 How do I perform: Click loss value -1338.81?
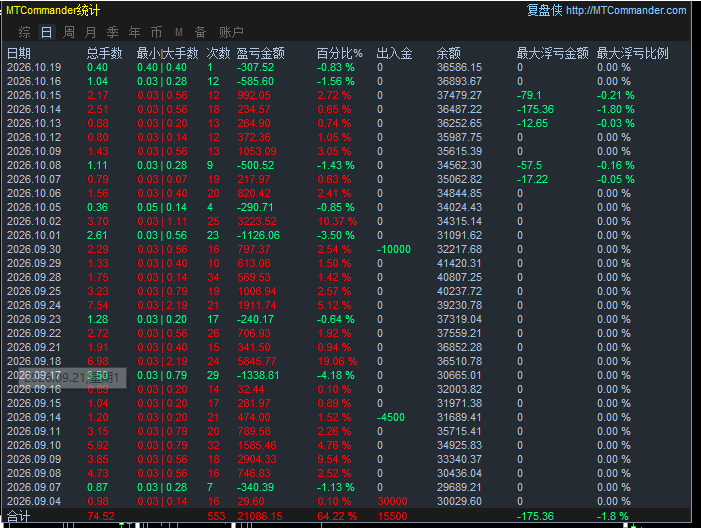tap(258, 375)
